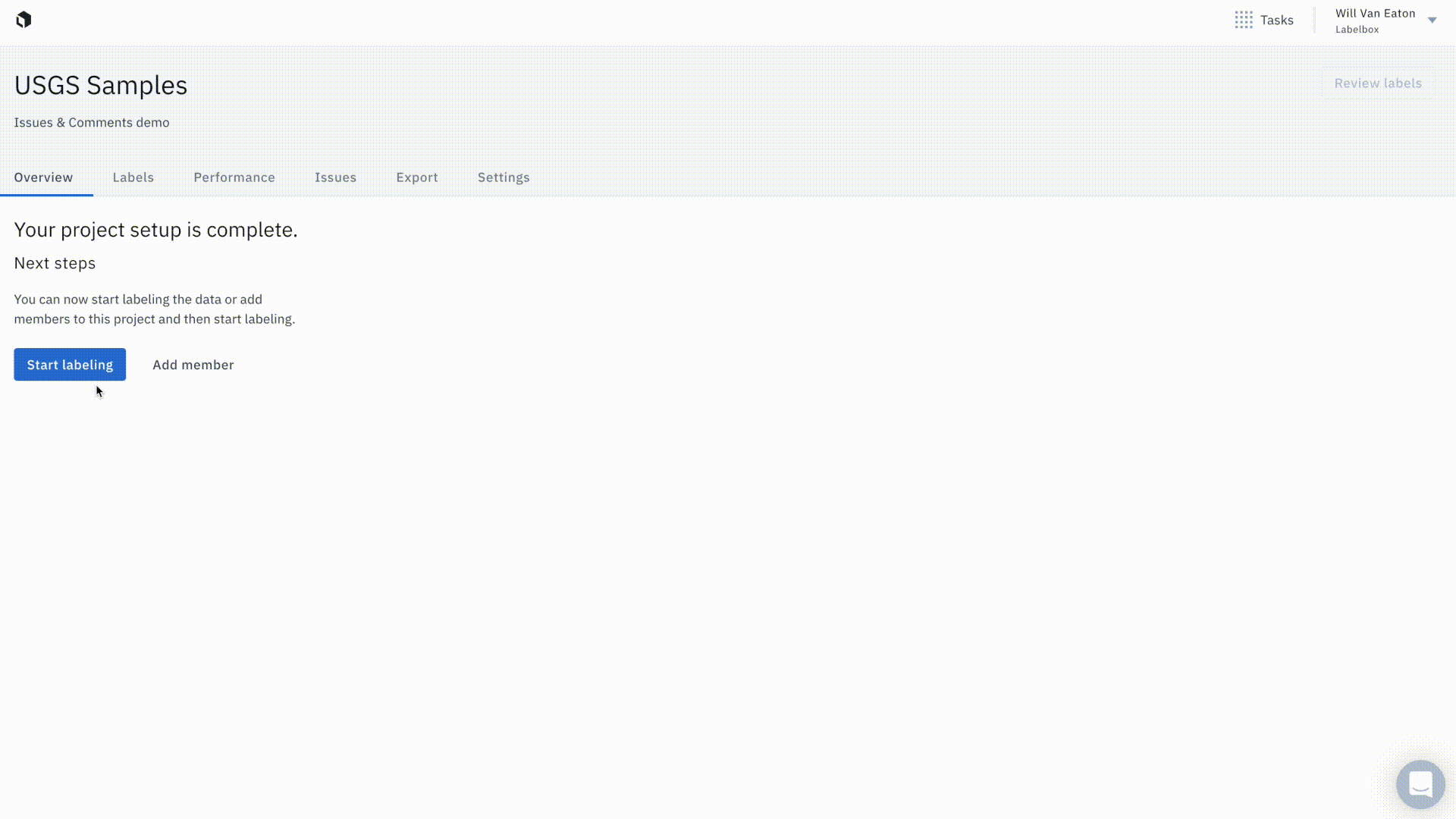The width and height of the screenshot is (1456, 819).
Task: Open the Performance tab
Action: click(234, 177)
